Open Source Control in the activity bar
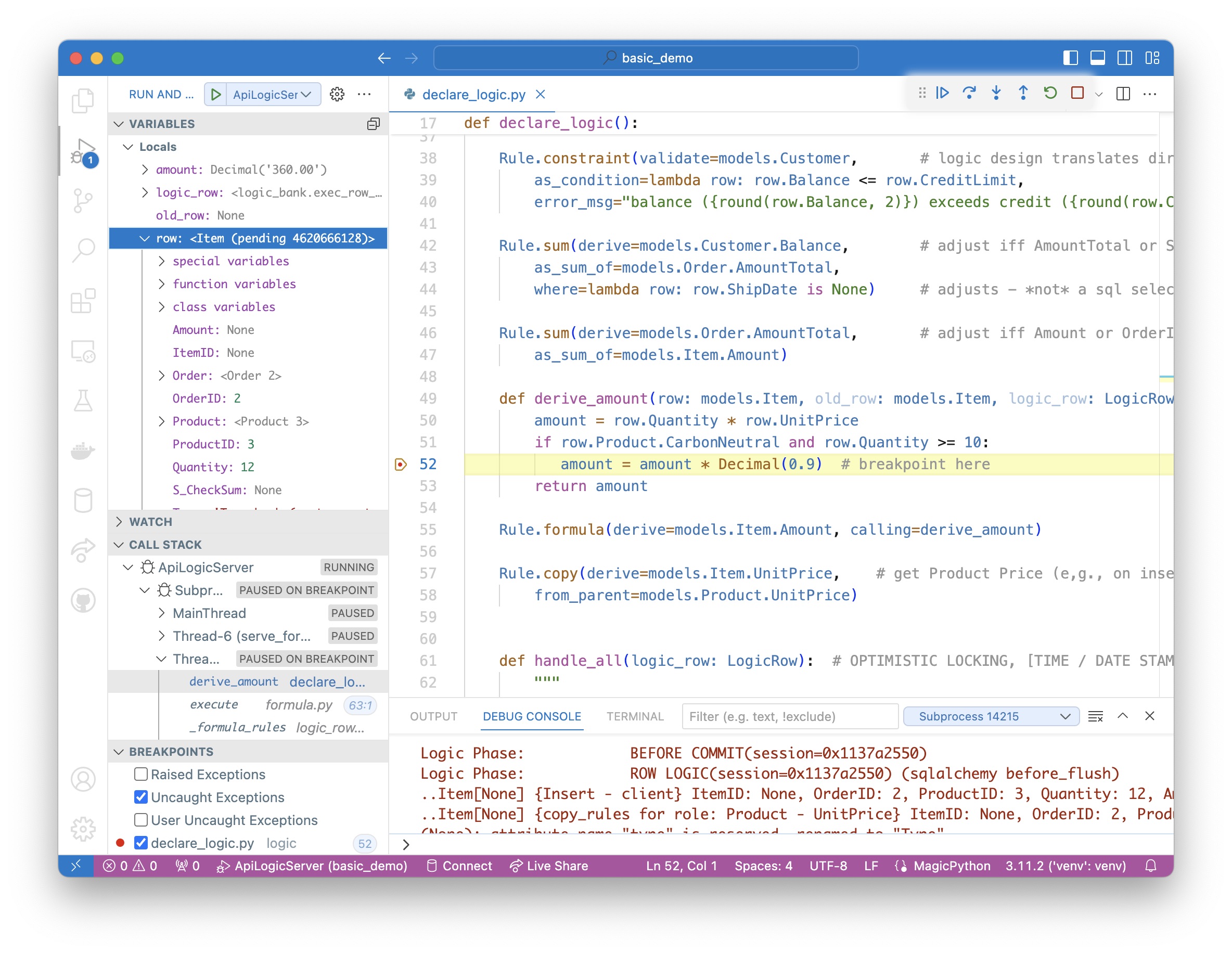The height and width of the screenshot is (954, 1232). 83,200
